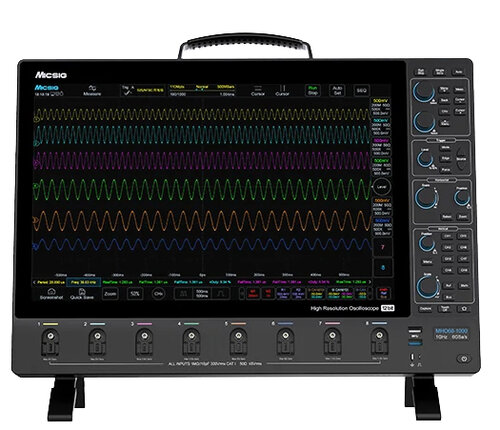Click the Vertical Scale knob

pyautogui.click(x=427, y=287)
